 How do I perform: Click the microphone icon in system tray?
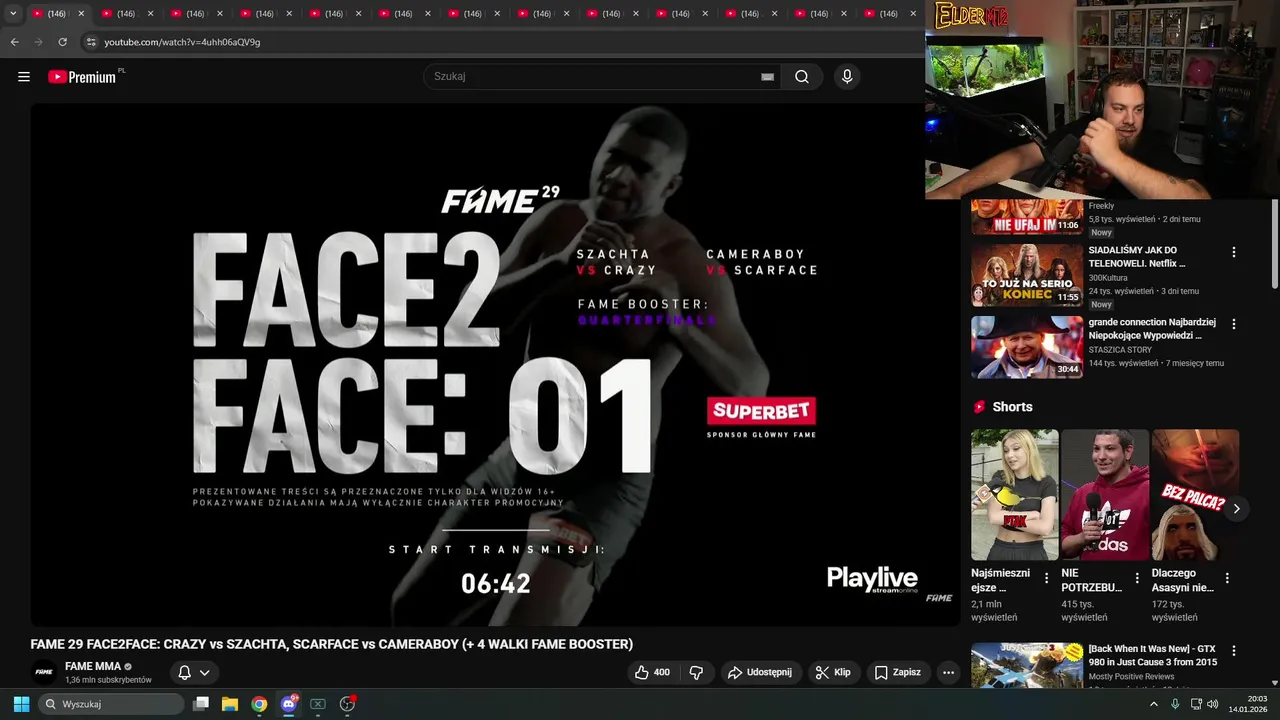click(1175, 704)
